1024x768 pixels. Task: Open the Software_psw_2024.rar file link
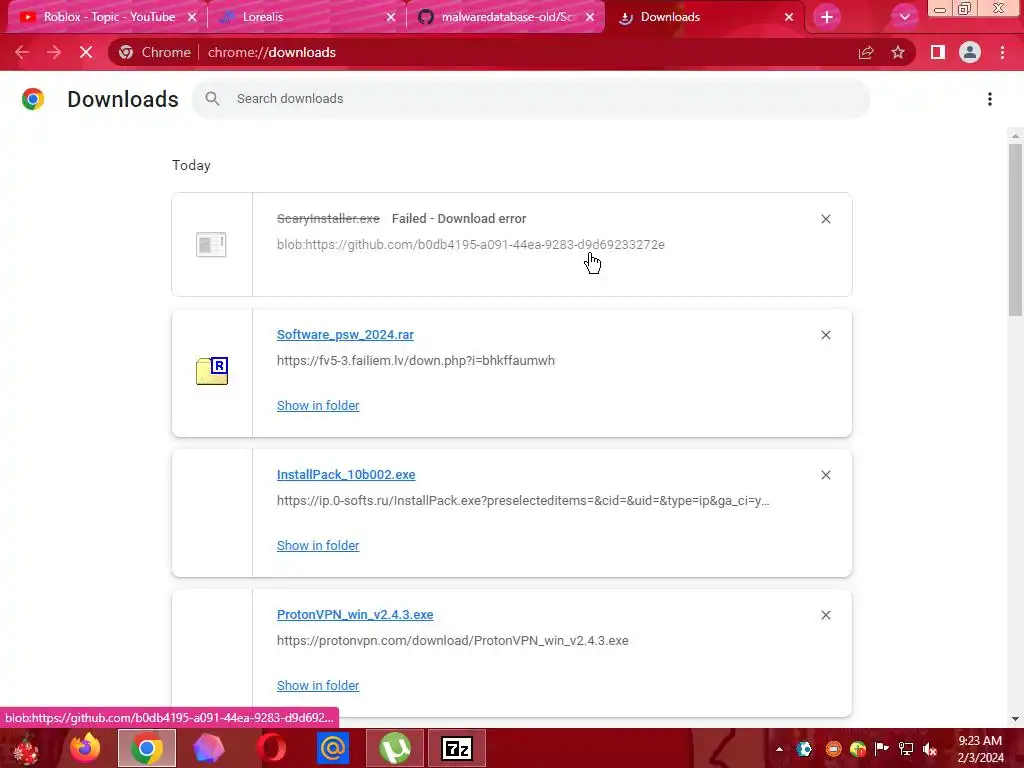click(345, 334)
